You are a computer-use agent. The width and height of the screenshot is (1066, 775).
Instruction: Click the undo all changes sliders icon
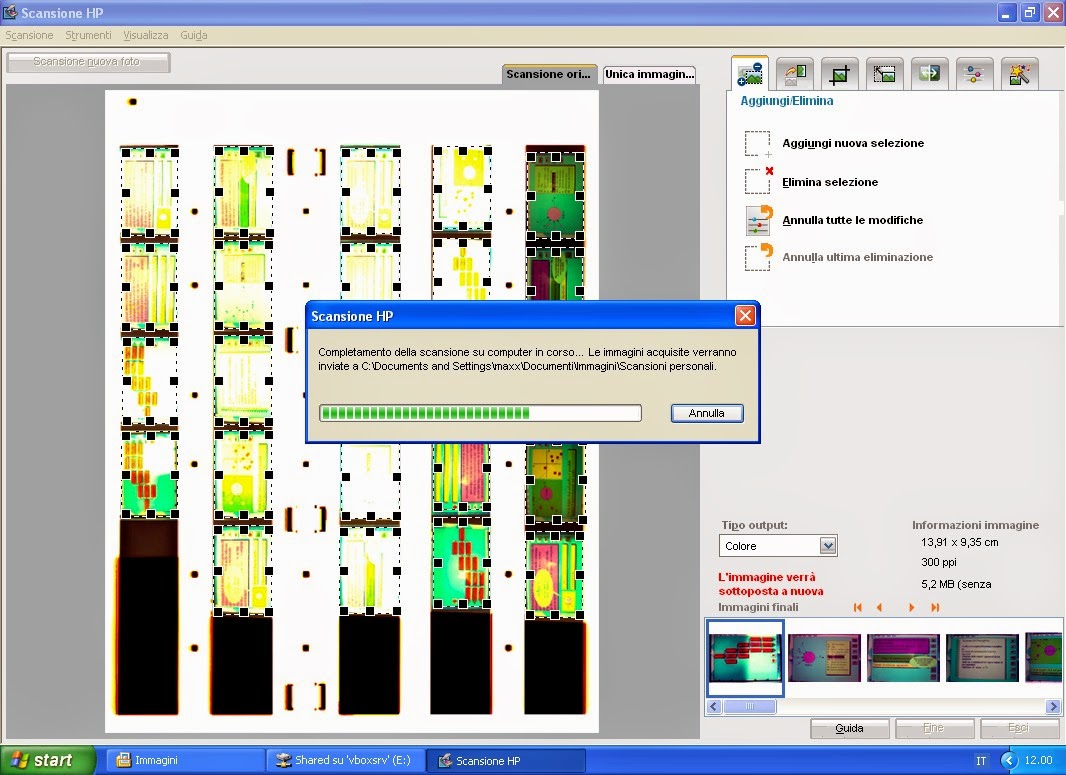pos(759,220)
